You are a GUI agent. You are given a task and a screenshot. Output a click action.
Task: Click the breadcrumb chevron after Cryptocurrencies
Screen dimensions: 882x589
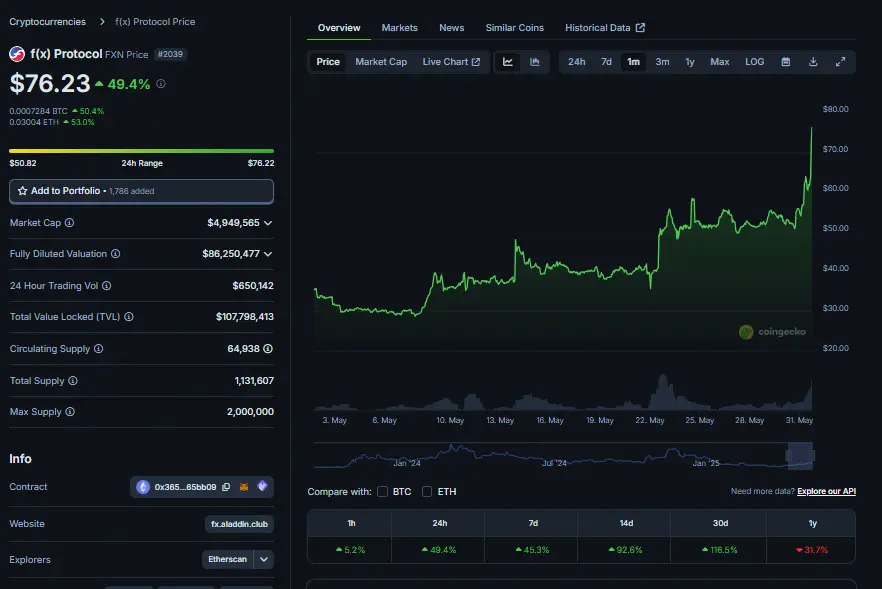click(102, 21)
